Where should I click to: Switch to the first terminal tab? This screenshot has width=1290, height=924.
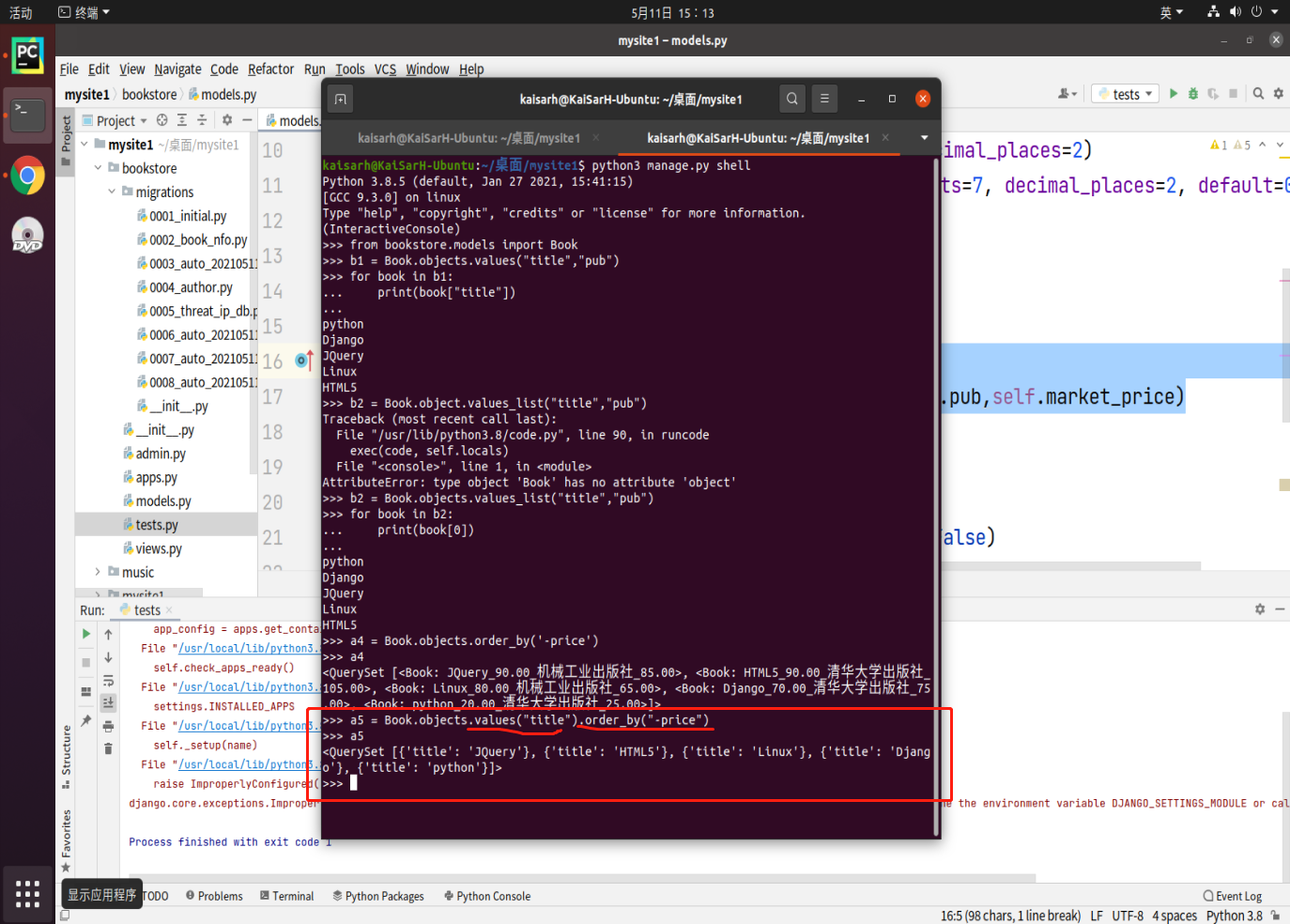(468, 138)
